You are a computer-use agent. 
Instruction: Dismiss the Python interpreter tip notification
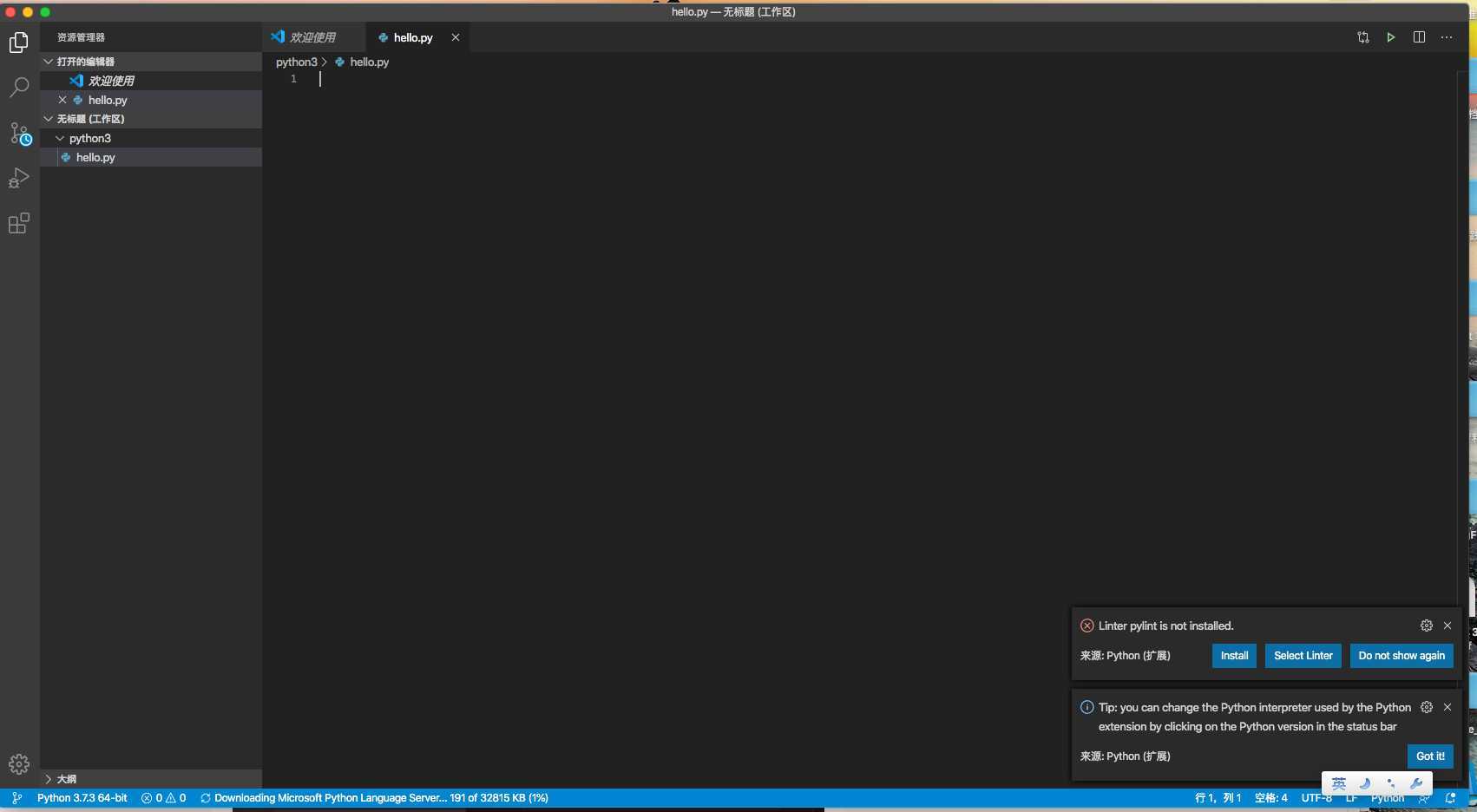[x=1447, y=707]
